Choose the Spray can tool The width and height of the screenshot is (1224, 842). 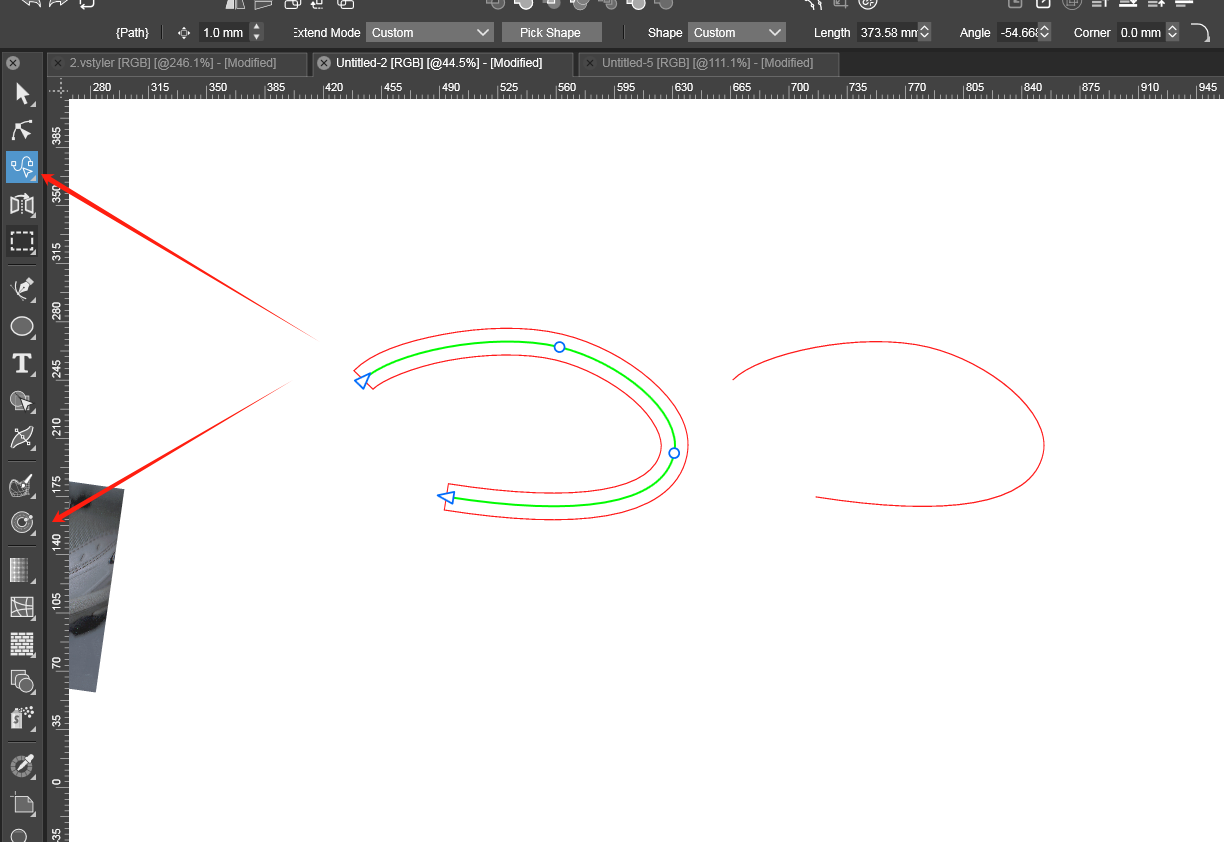point(22,717)
